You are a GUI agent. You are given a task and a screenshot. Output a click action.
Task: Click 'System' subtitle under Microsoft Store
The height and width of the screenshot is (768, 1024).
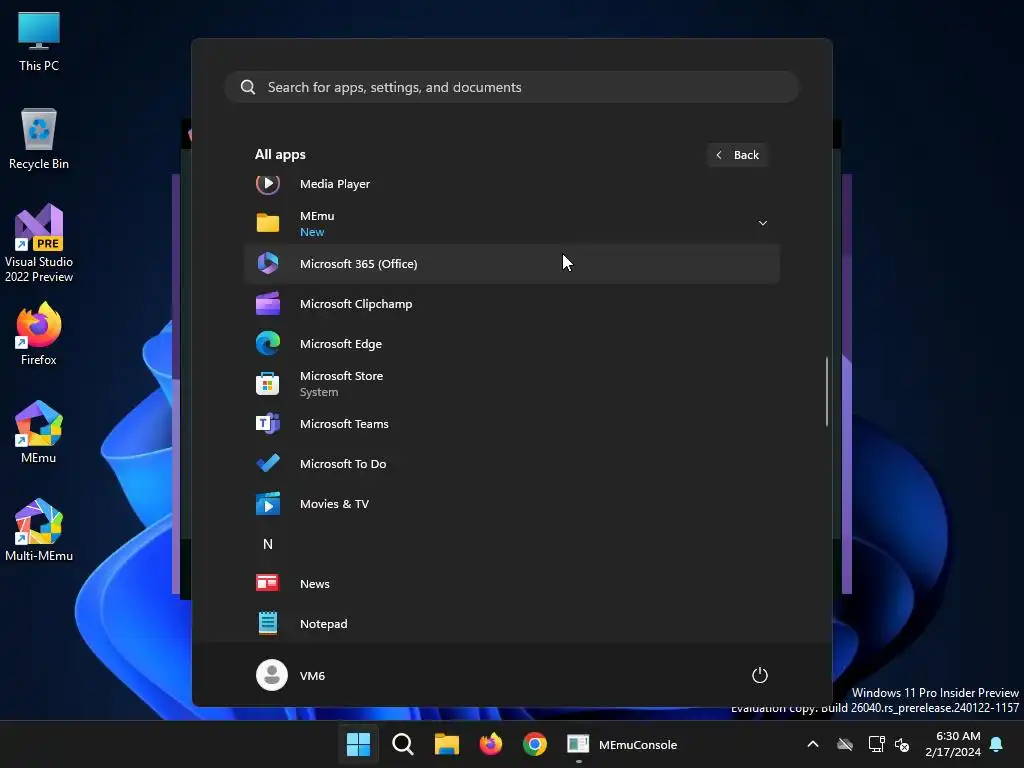[319, 392]
